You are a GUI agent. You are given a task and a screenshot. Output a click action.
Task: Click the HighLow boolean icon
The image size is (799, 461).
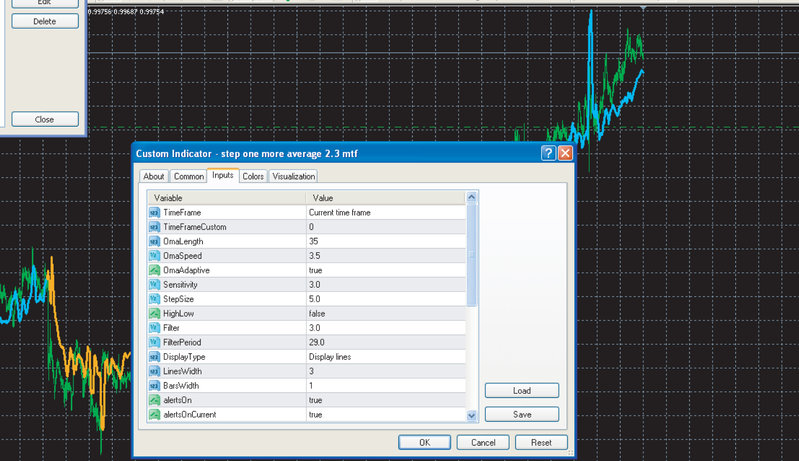(x=154, y=313)
